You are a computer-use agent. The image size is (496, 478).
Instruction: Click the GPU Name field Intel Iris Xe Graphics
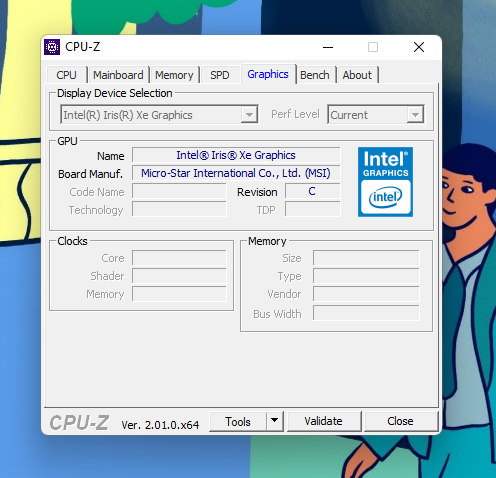tap(236, 155)
